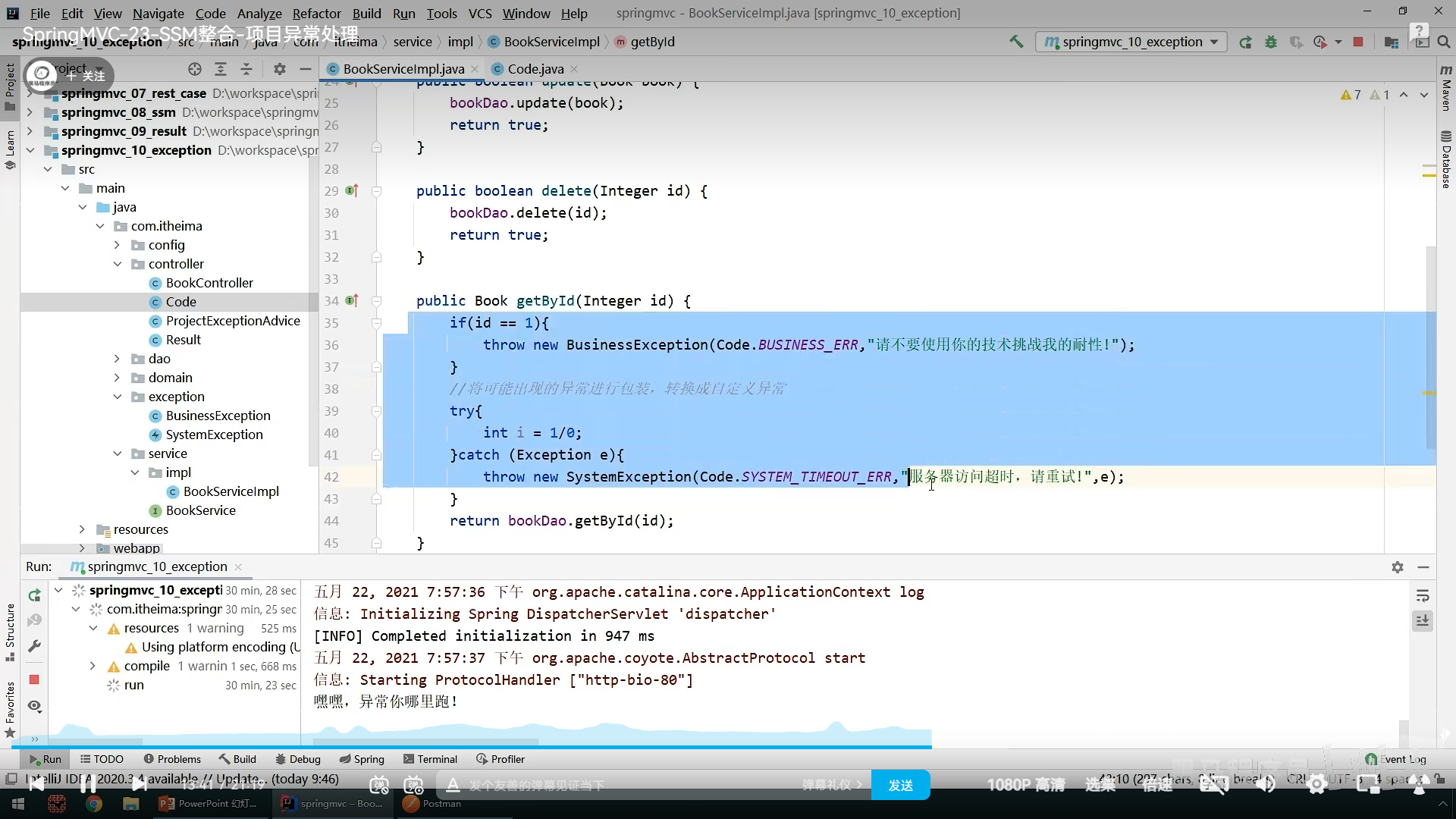Toggle scroll to end in Run console
Screen dimensions: 1456x819
1423,621
